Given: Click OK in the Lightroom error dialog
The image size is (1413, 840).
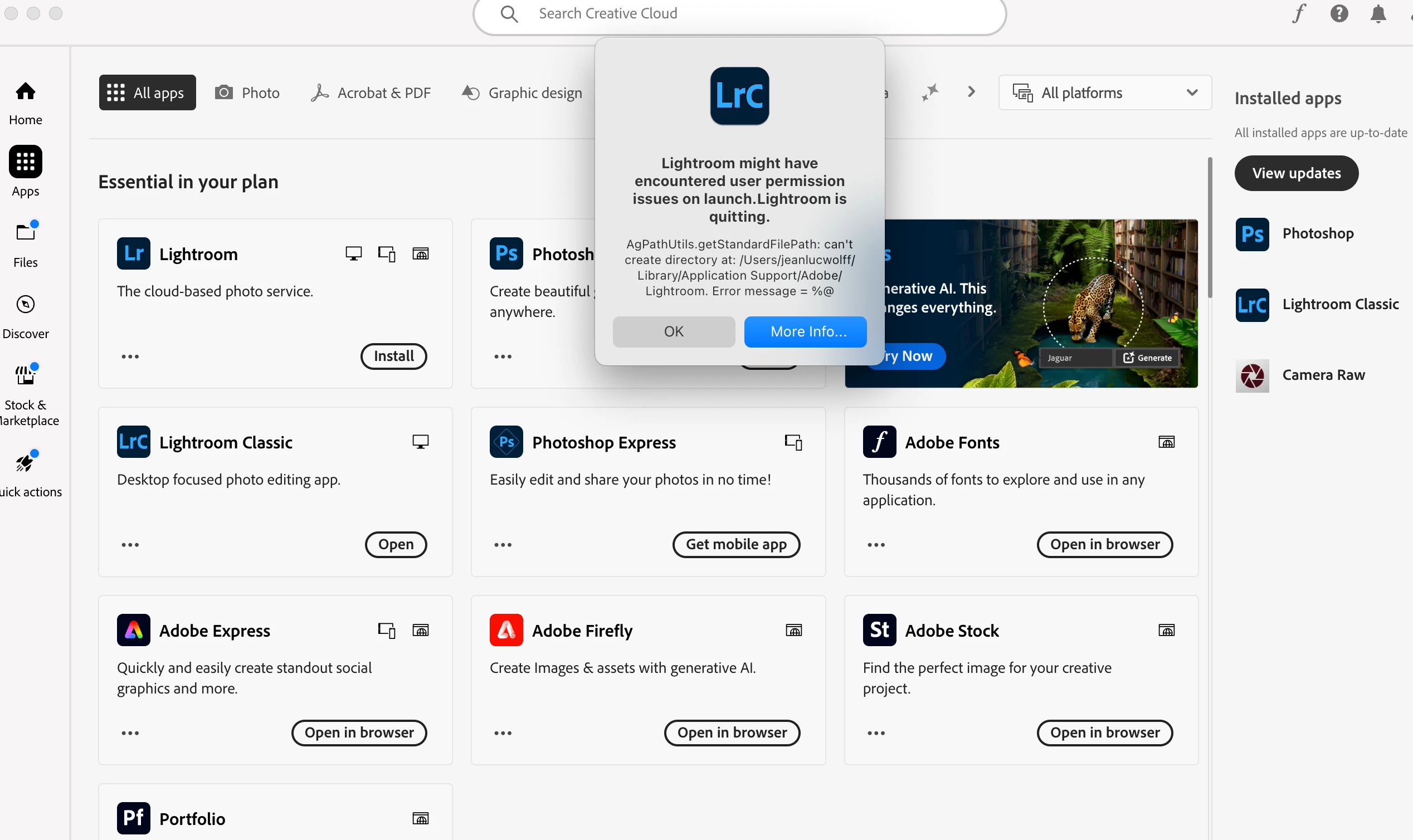Looking at the screenshot, I should [x=674, y=331].
